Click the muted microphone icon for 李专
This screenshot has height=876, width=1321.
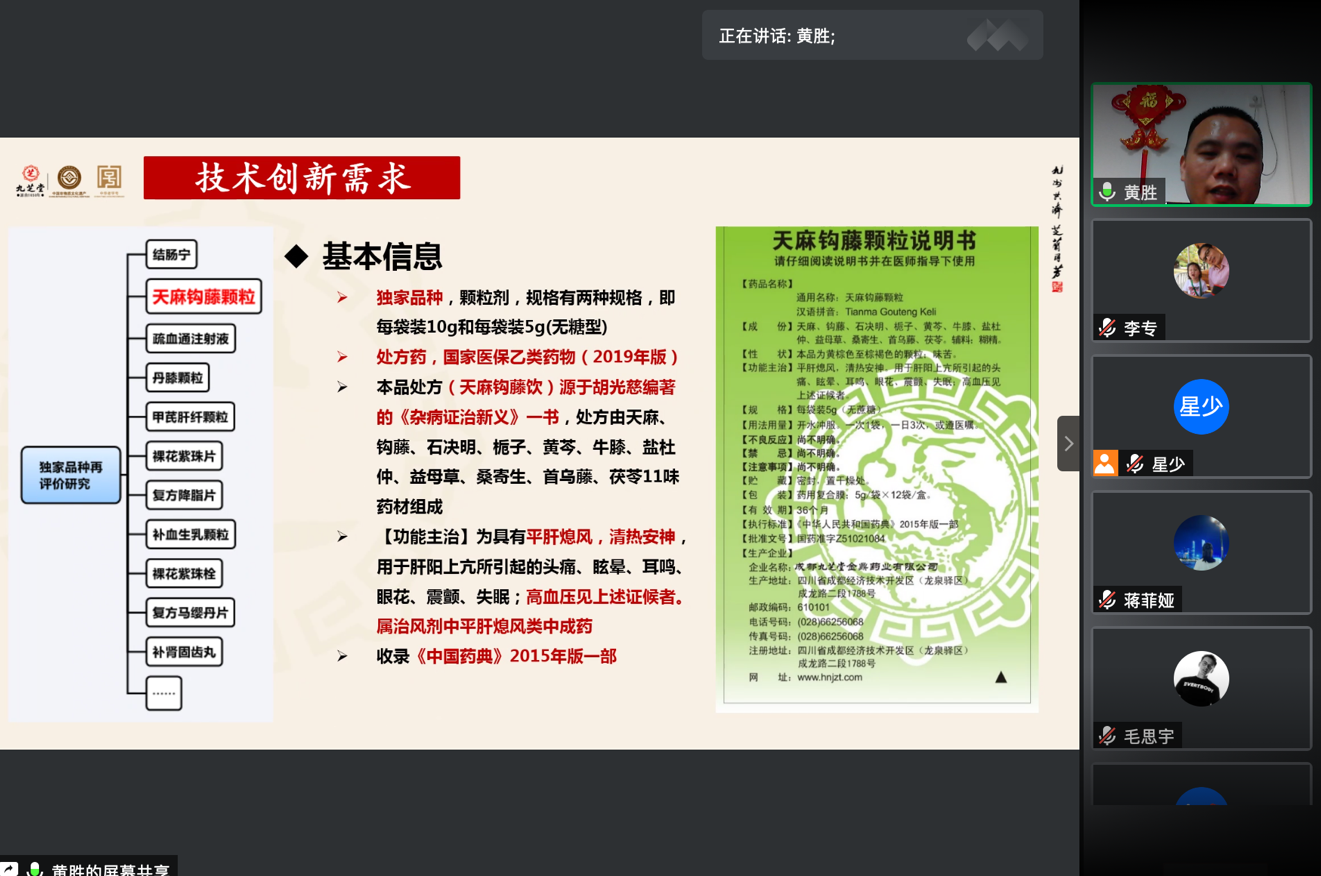coord(1107,327)
